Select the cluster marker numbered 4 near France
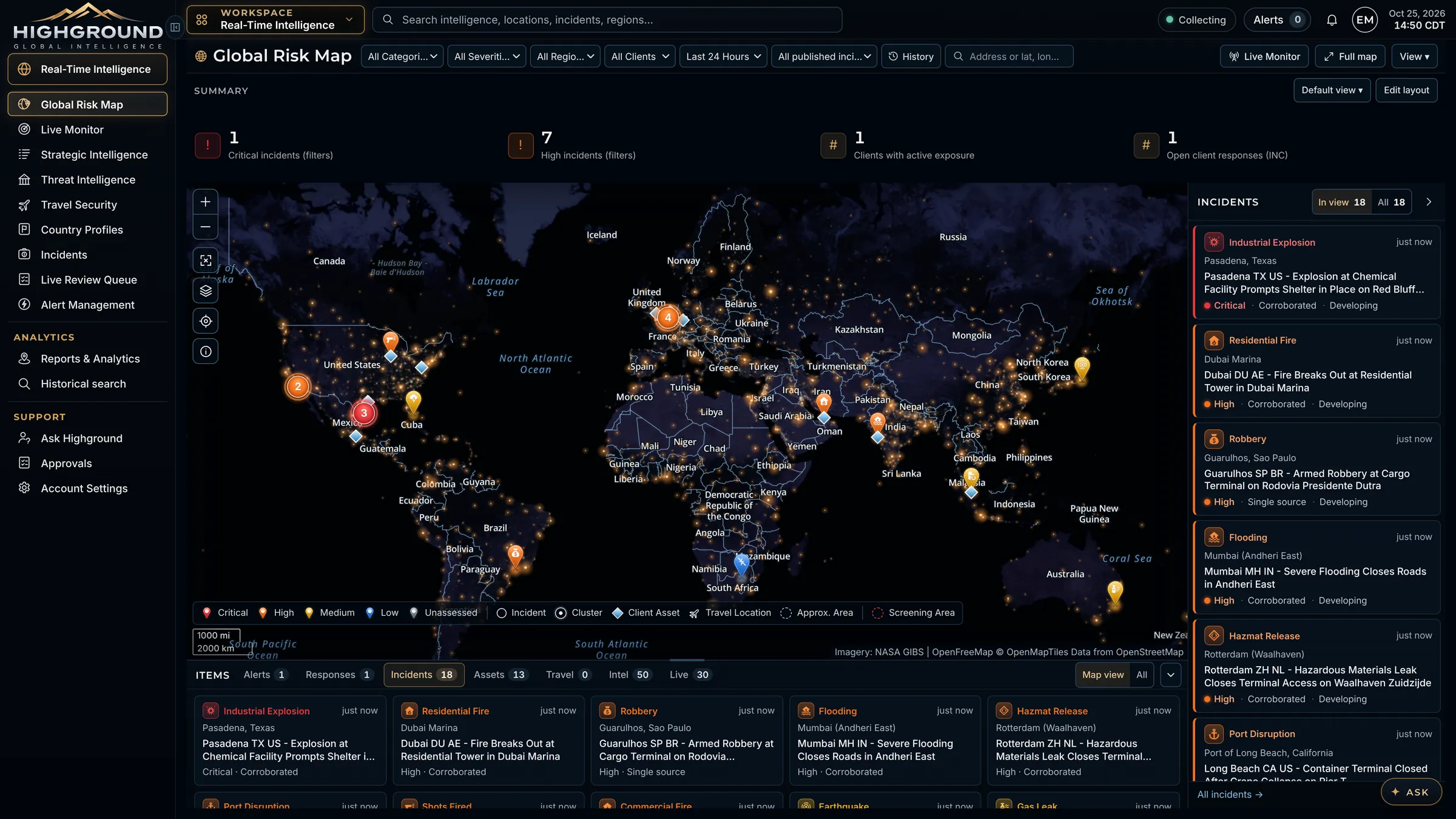The width and height of the screenshot is (1456, 819). pos(668,317)
